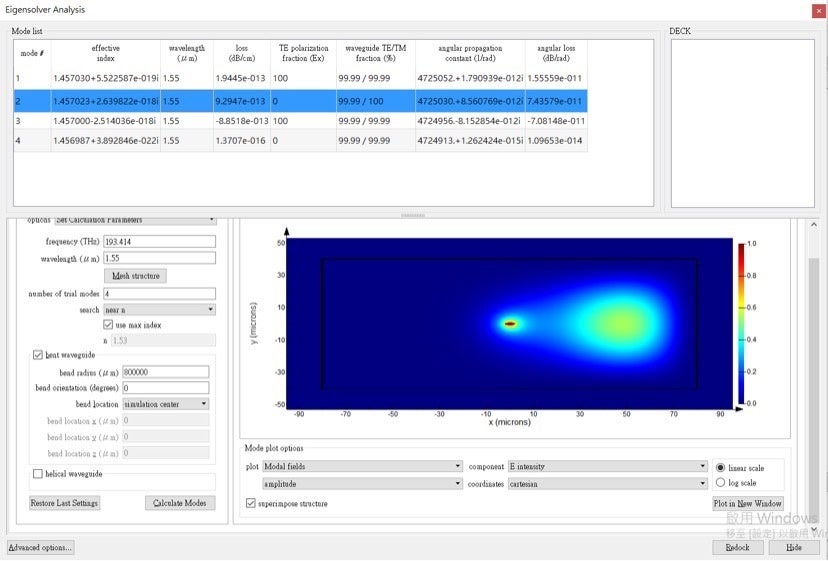Toggle the use max index checkbox

[108, 325]
